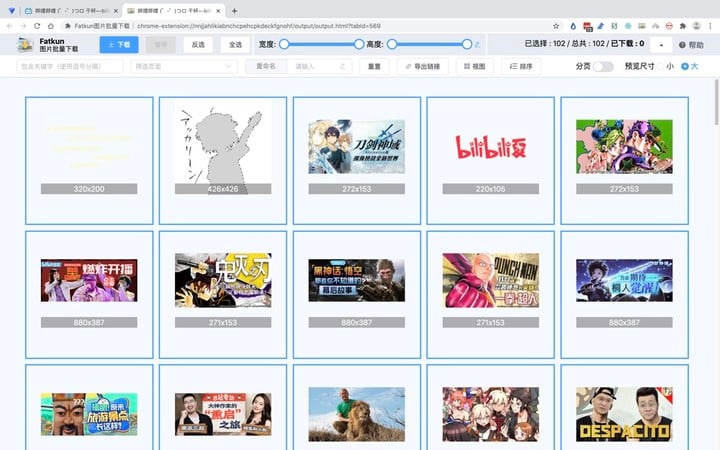
Task: Toggle the 分页 pagination switch
Action: (602, 67)
